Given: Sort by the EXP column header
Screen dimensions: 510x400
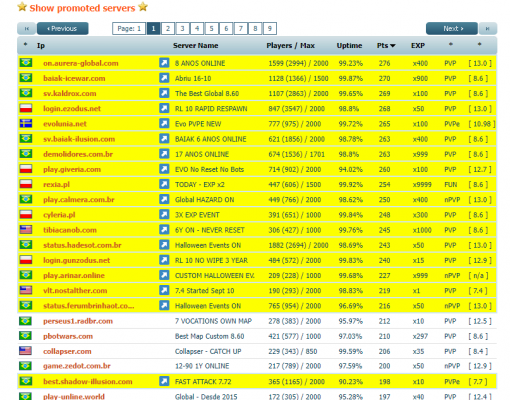Looking at the screenshot, I should [x=418, y=46].
